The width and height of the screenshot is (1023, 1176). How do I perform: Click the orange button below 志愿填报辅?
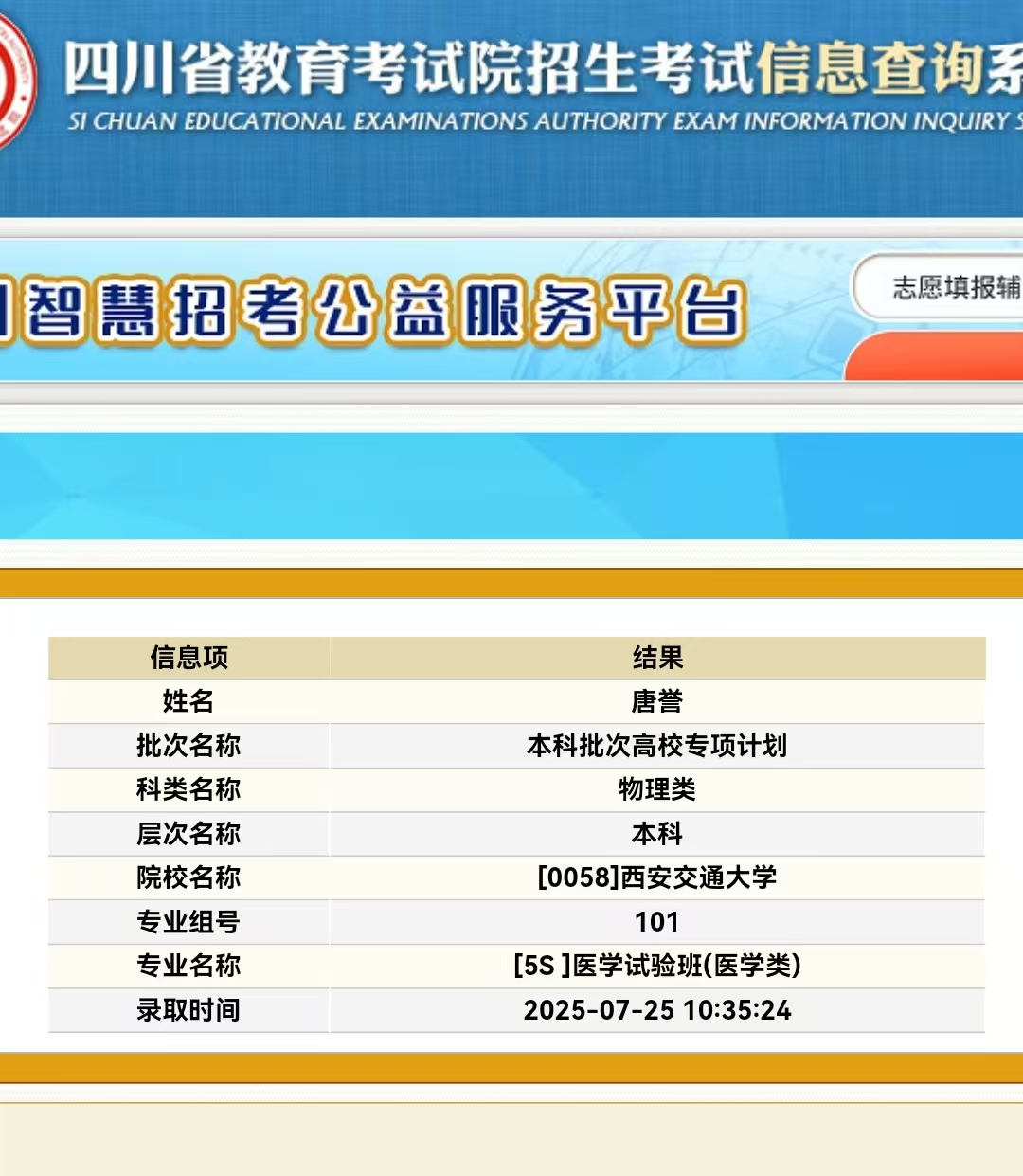934,356
